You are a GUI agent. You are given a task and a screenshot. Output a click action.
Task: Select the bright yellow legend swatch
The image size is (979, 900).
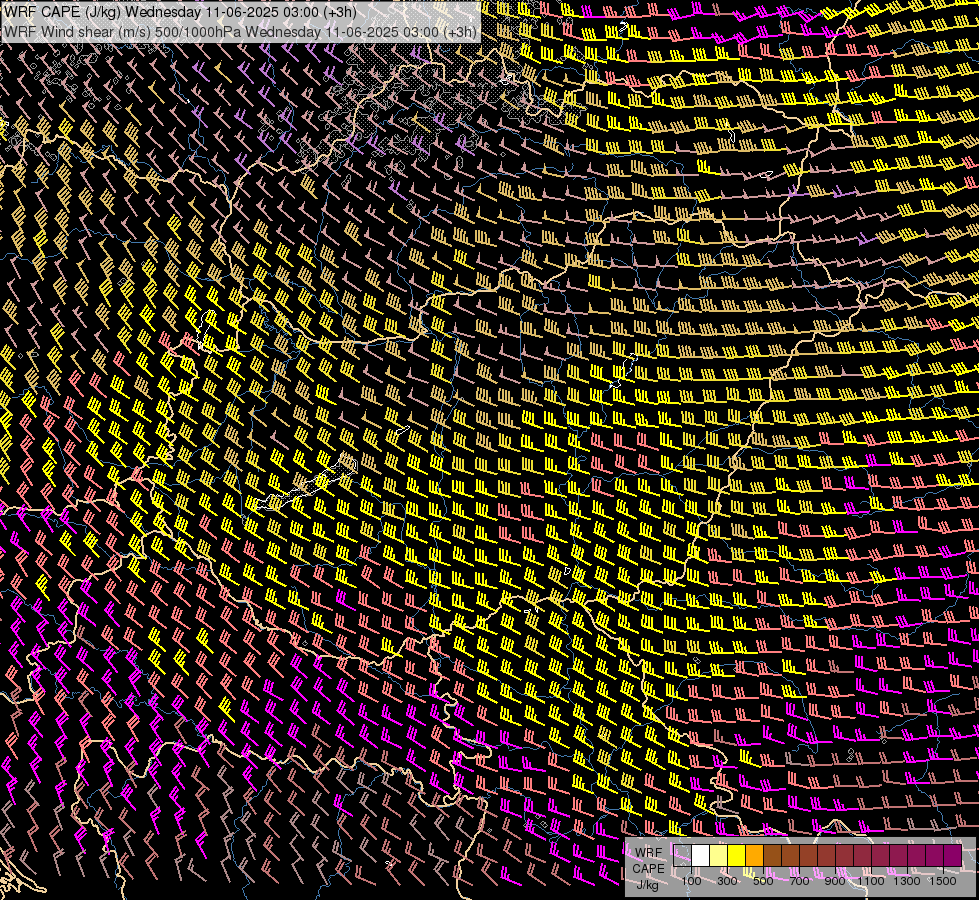(737, 856)
